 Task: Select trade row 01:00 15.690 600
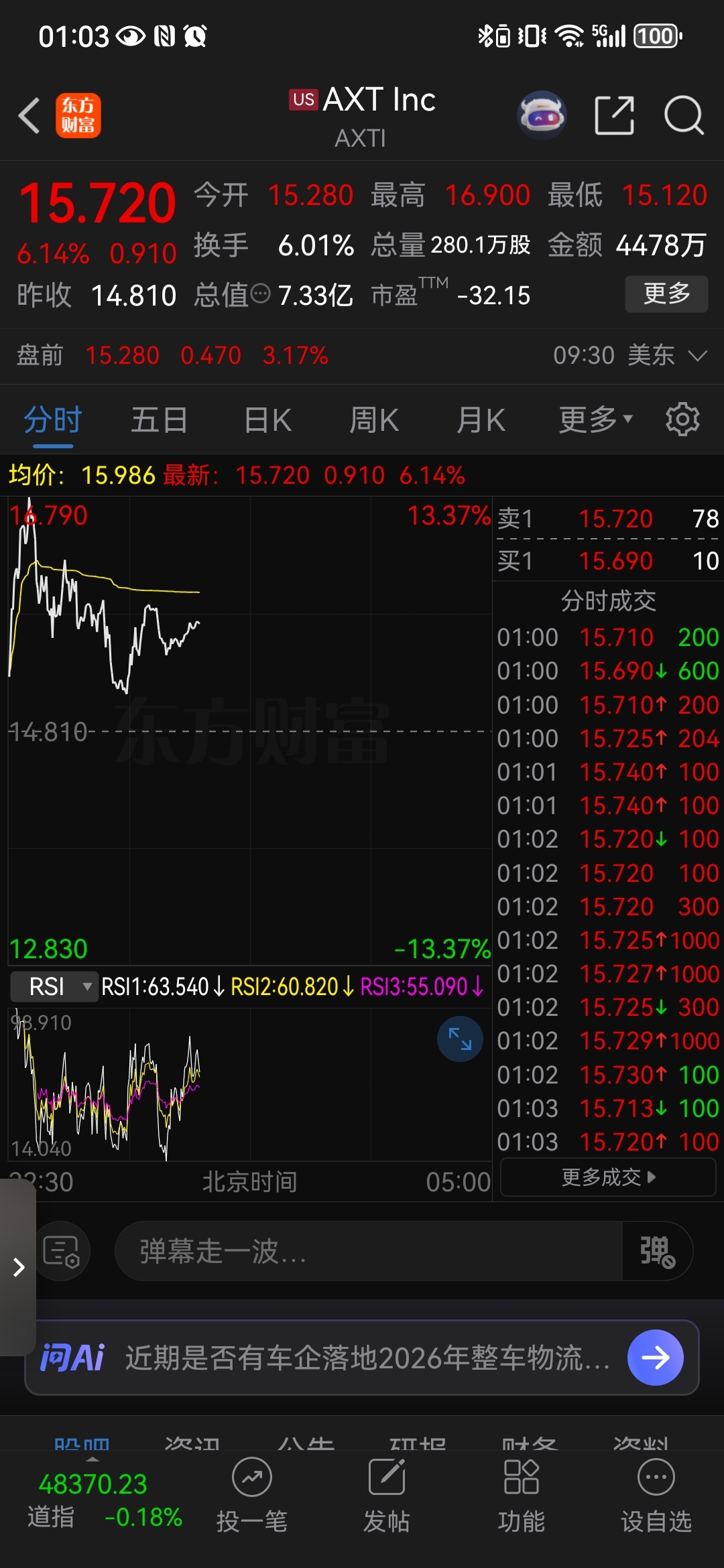[608, 671]
